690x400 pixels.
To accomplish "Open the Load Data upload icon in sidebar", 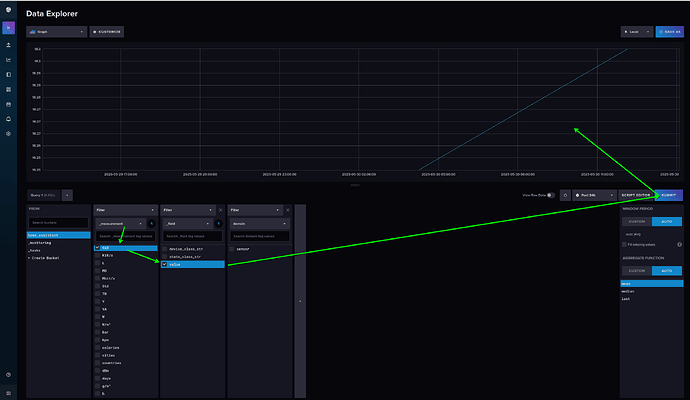I will [9, 44].
